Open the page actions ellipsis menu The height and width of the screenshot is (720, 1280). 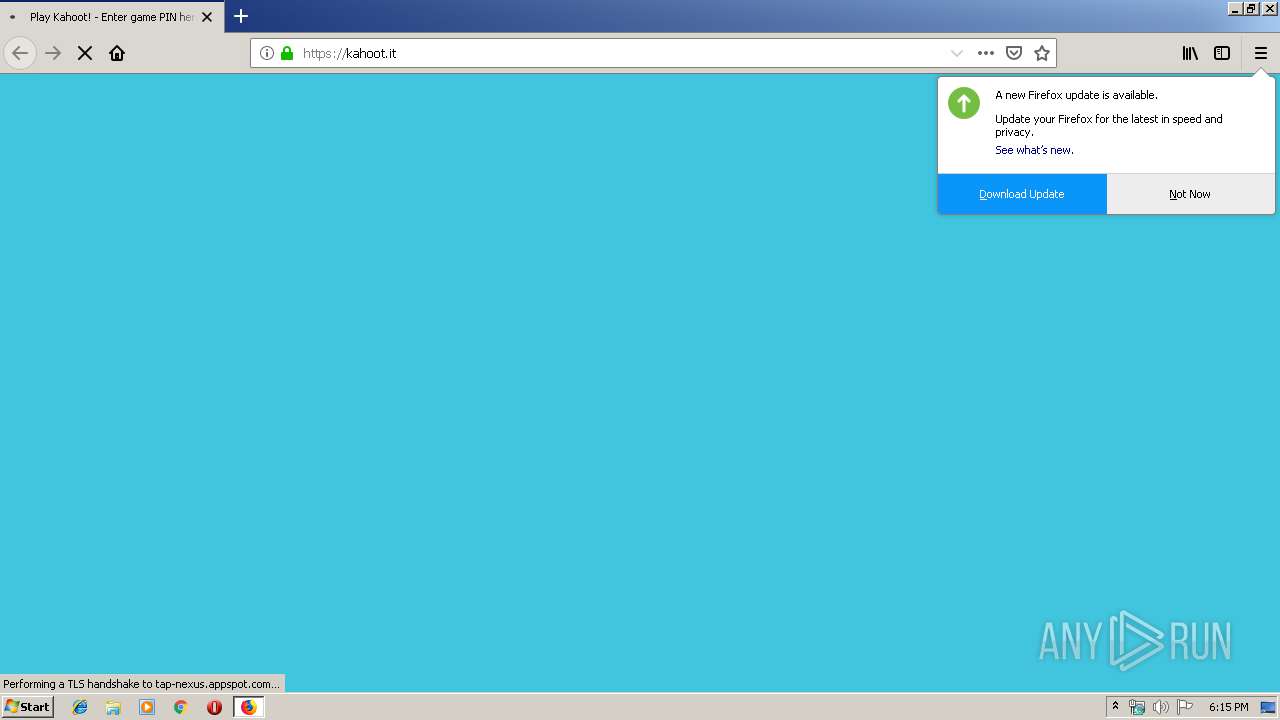click(986, 53)
